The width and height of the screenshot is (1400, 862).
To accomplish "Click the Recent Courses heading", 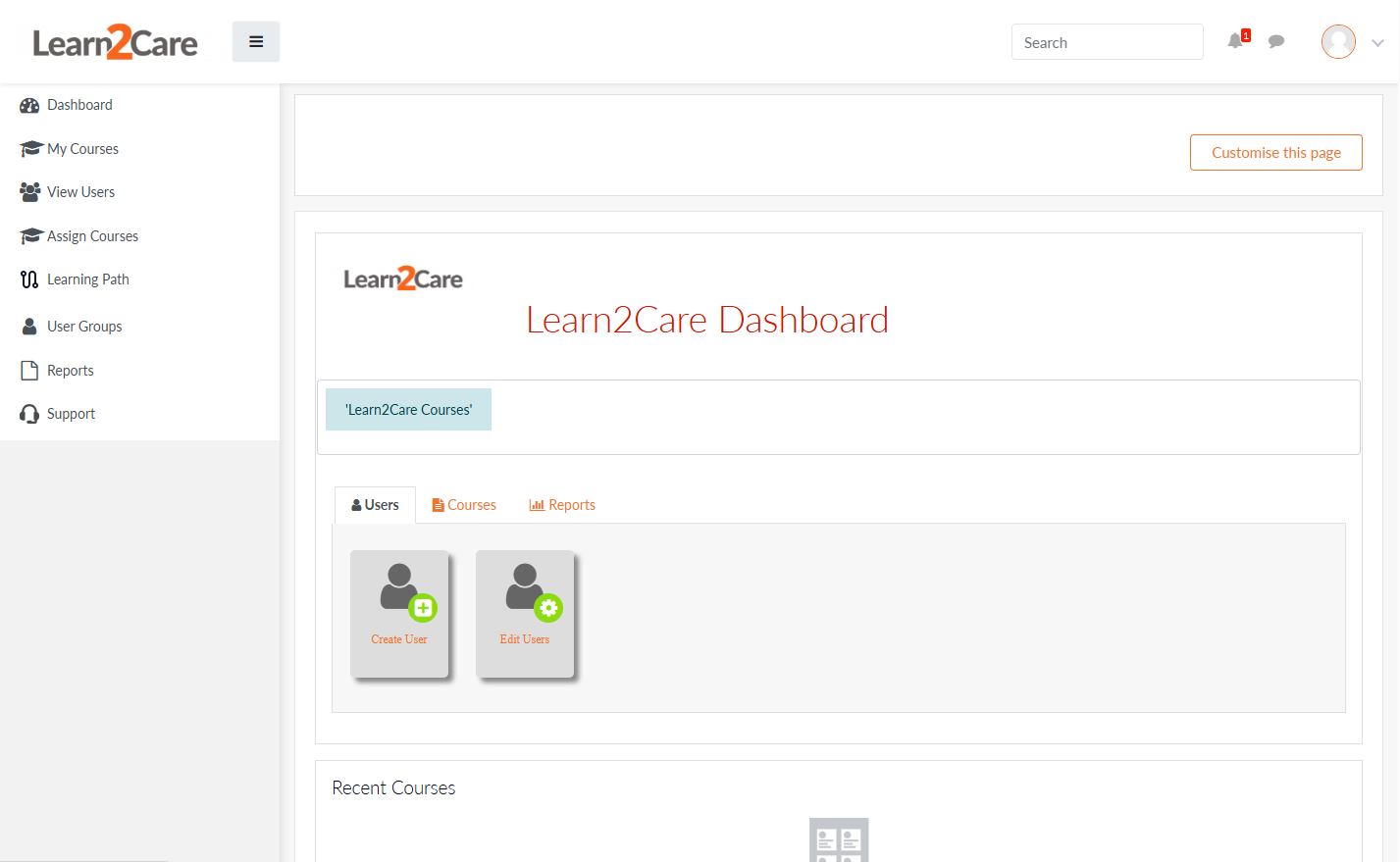I will 393,788.
